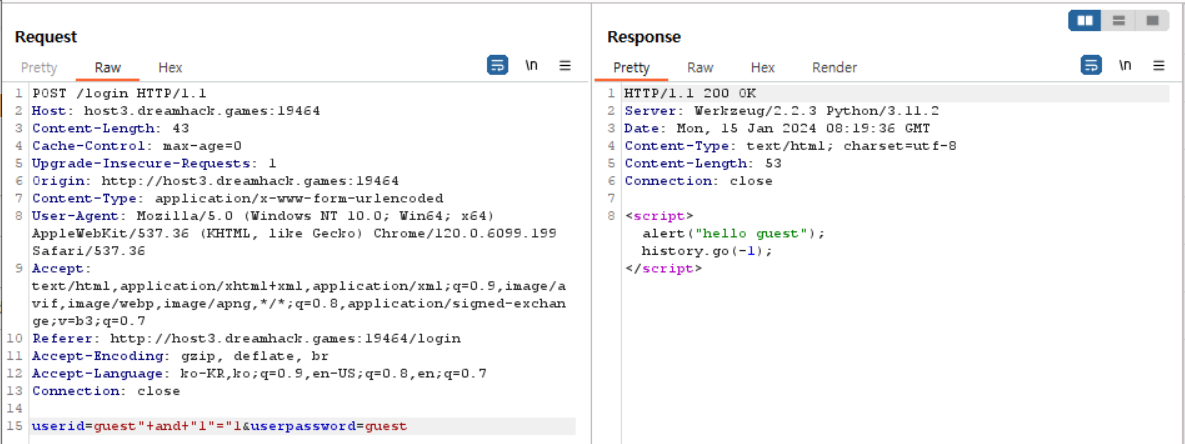Select top-bottom split layout icon

[x=1118, y=20]
